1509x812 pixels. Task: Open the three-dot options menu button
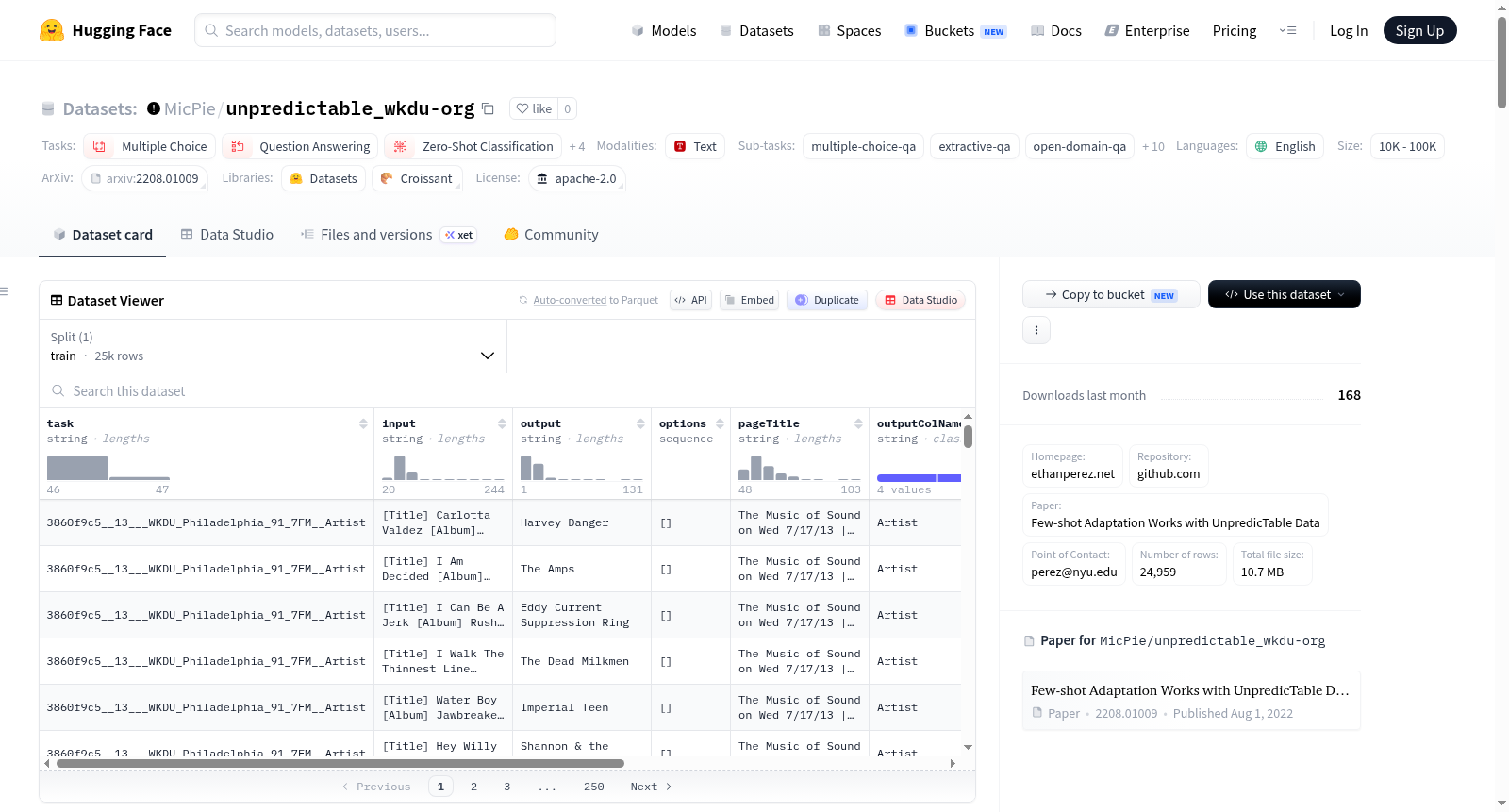click(1036, 330)
